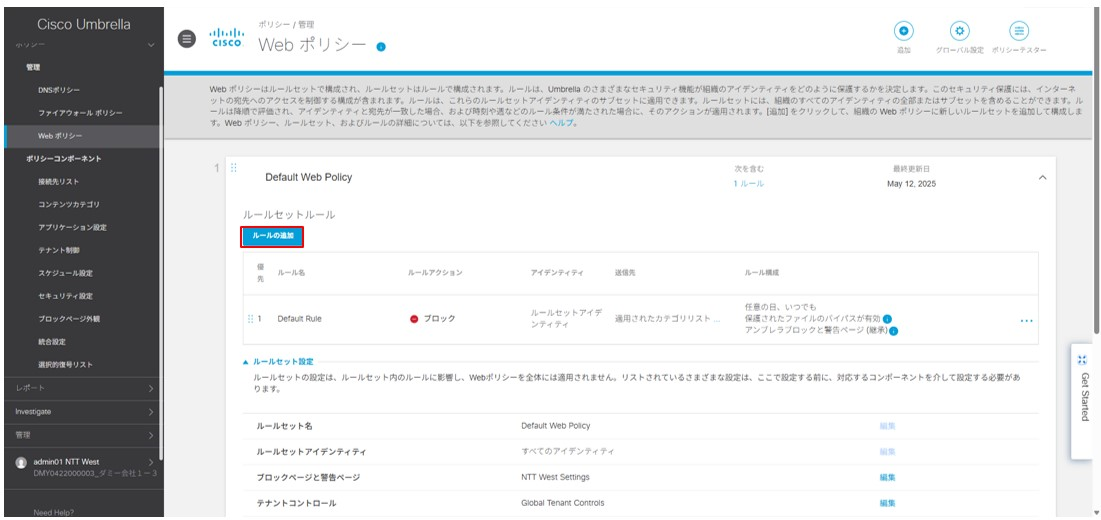The width and height of the screenshot is (1101, 520).
Task: Click the May 12, 2025 date
Action: (911, 184)
